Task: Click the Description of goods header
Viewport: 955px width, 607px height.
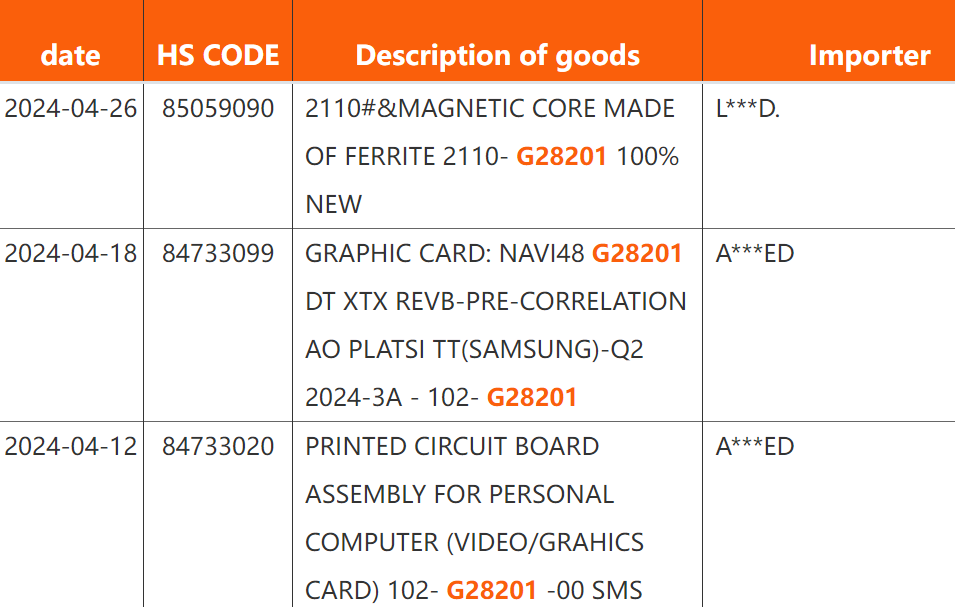Action: [x=497, y=55]
